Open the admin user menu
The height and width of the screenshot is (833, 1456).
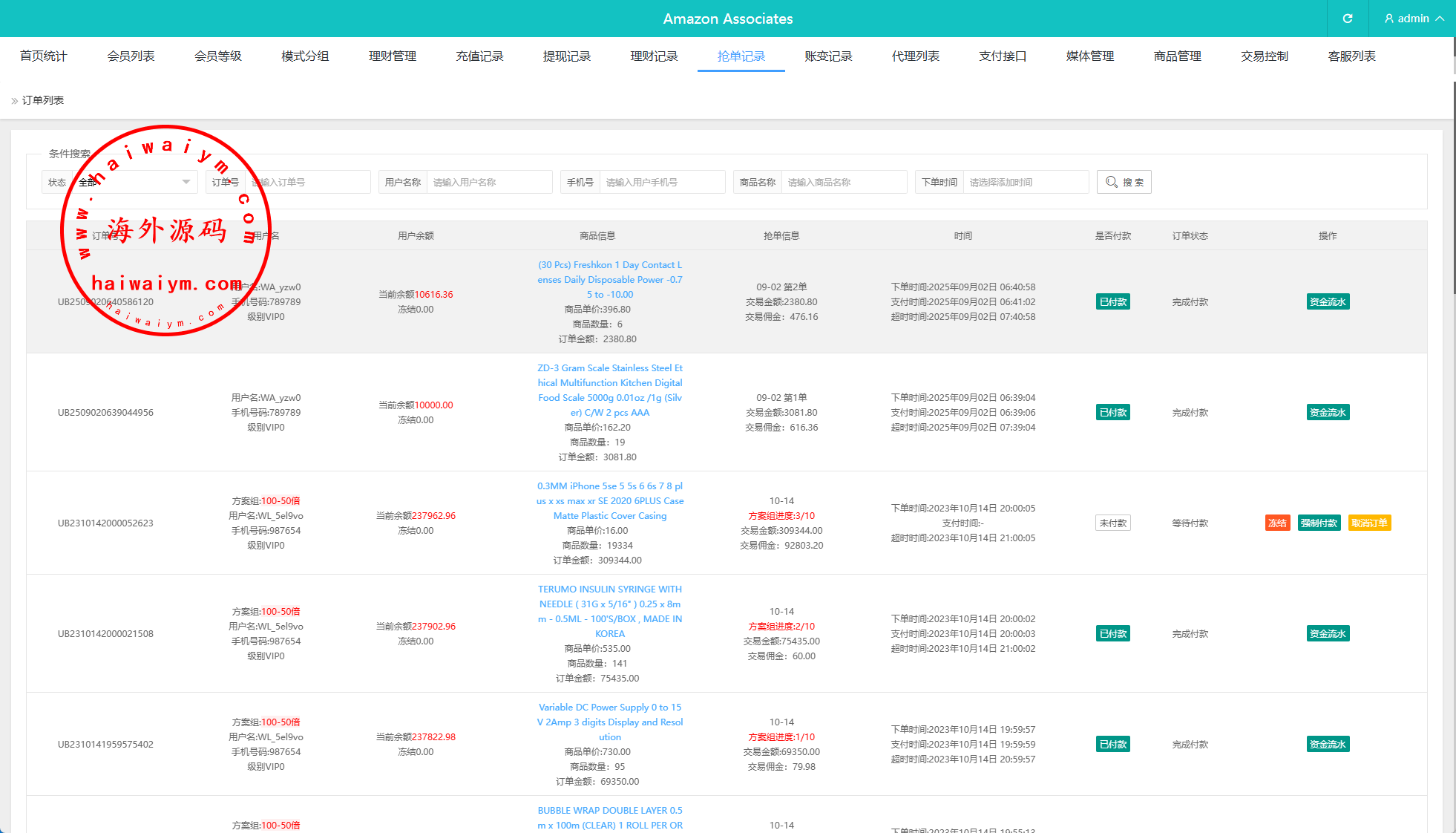coord(1414,19)
